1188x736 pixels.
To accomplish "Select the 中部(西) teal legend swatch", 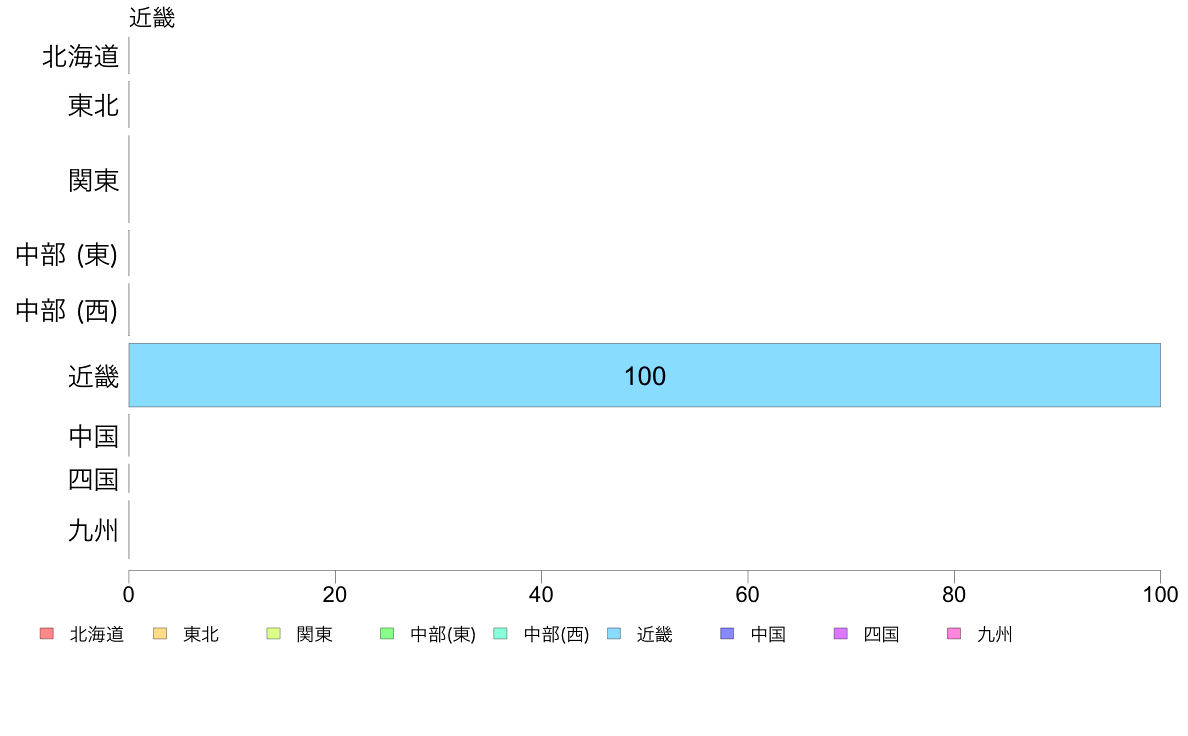I will click(x=501, y=634).
